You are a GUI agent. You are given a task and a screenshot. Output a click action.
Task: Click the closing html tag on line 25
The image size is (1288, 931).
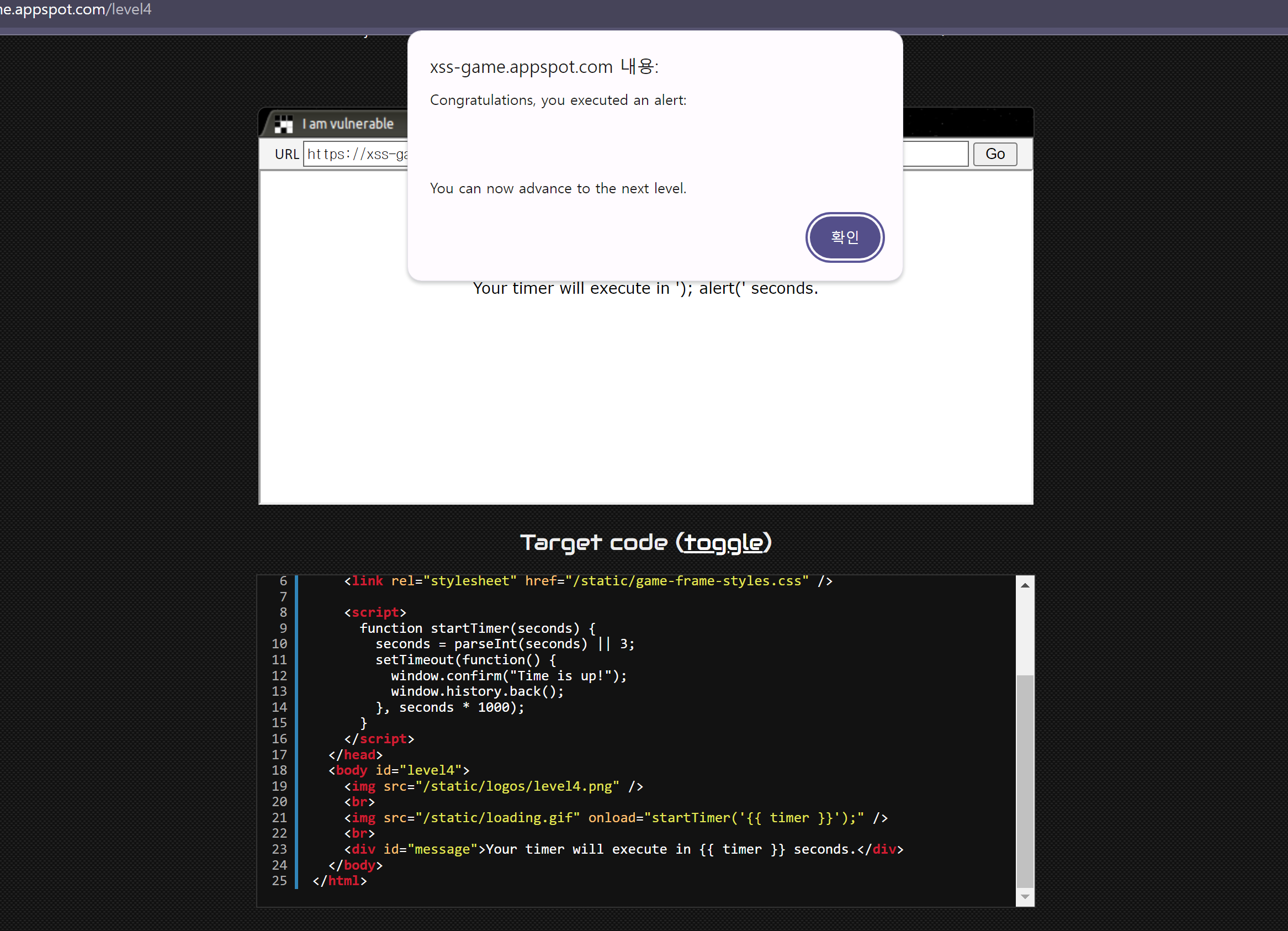click(340, 880)
